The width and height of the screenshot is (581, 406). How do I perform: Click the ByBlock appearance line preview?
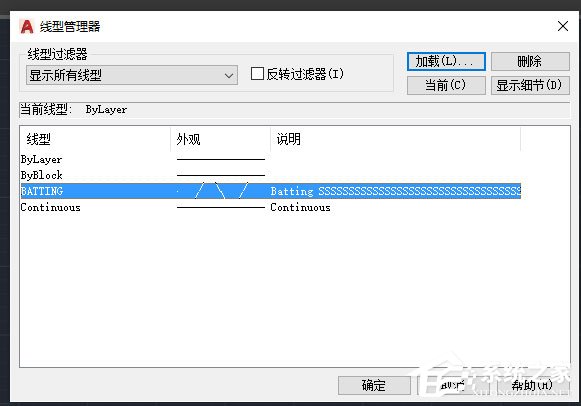(221, 175)
